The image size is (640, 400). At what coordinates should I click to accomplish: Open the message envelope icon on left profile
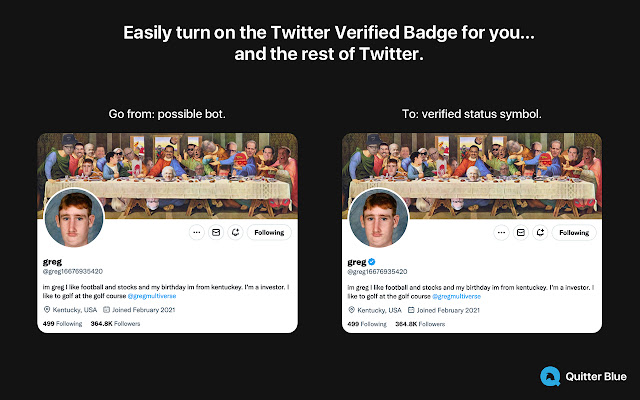click(214, 232)
